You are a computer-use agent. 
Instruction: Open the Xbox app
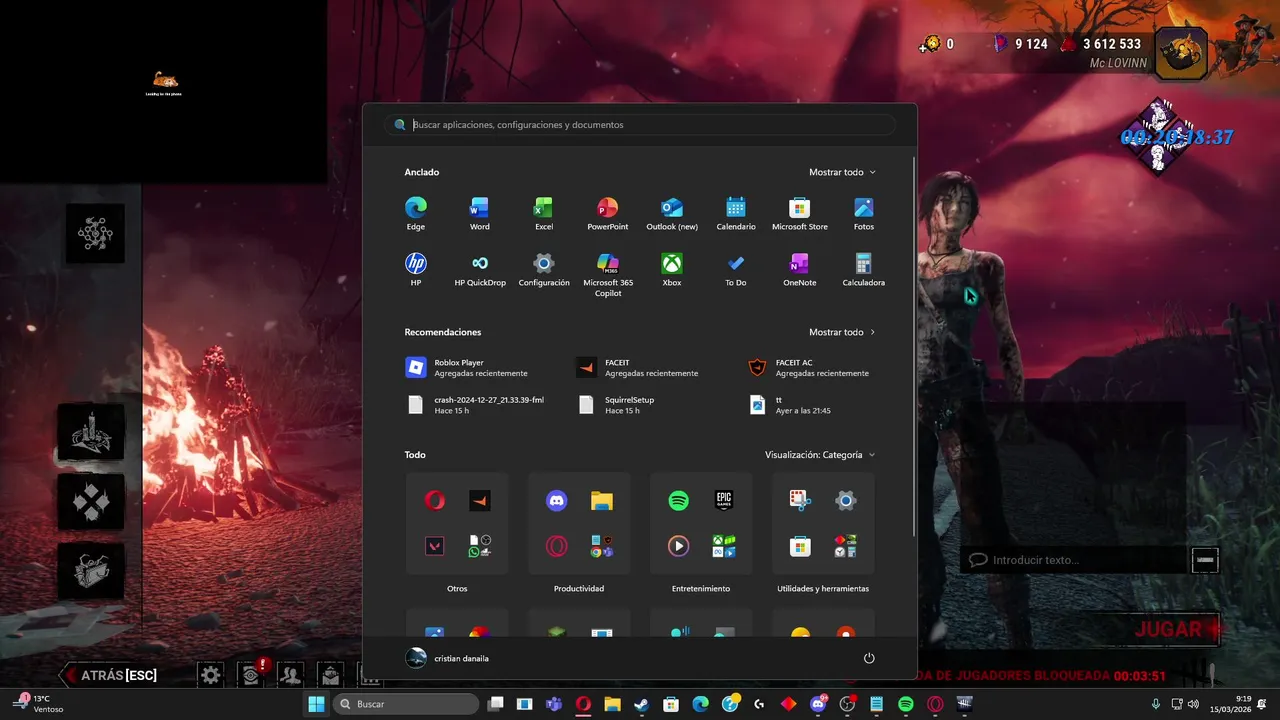click(x=672, y=269)
